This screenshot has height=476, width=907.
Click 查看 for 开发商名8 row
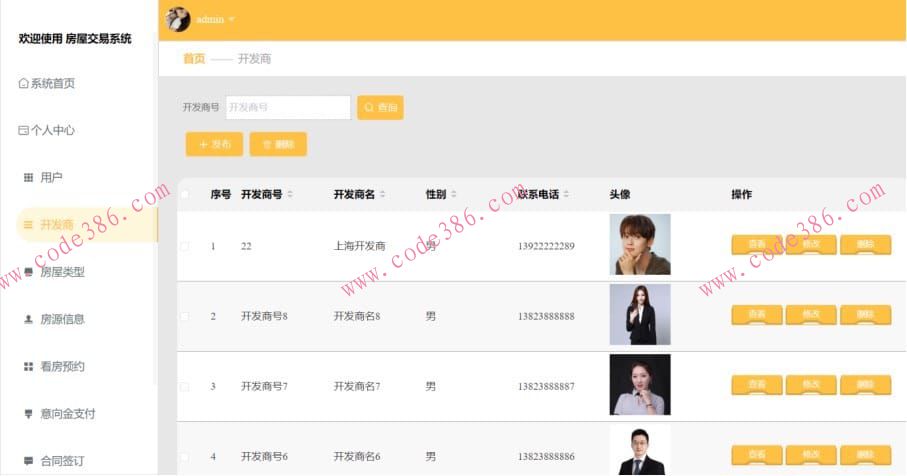click(x=757, y=315)
